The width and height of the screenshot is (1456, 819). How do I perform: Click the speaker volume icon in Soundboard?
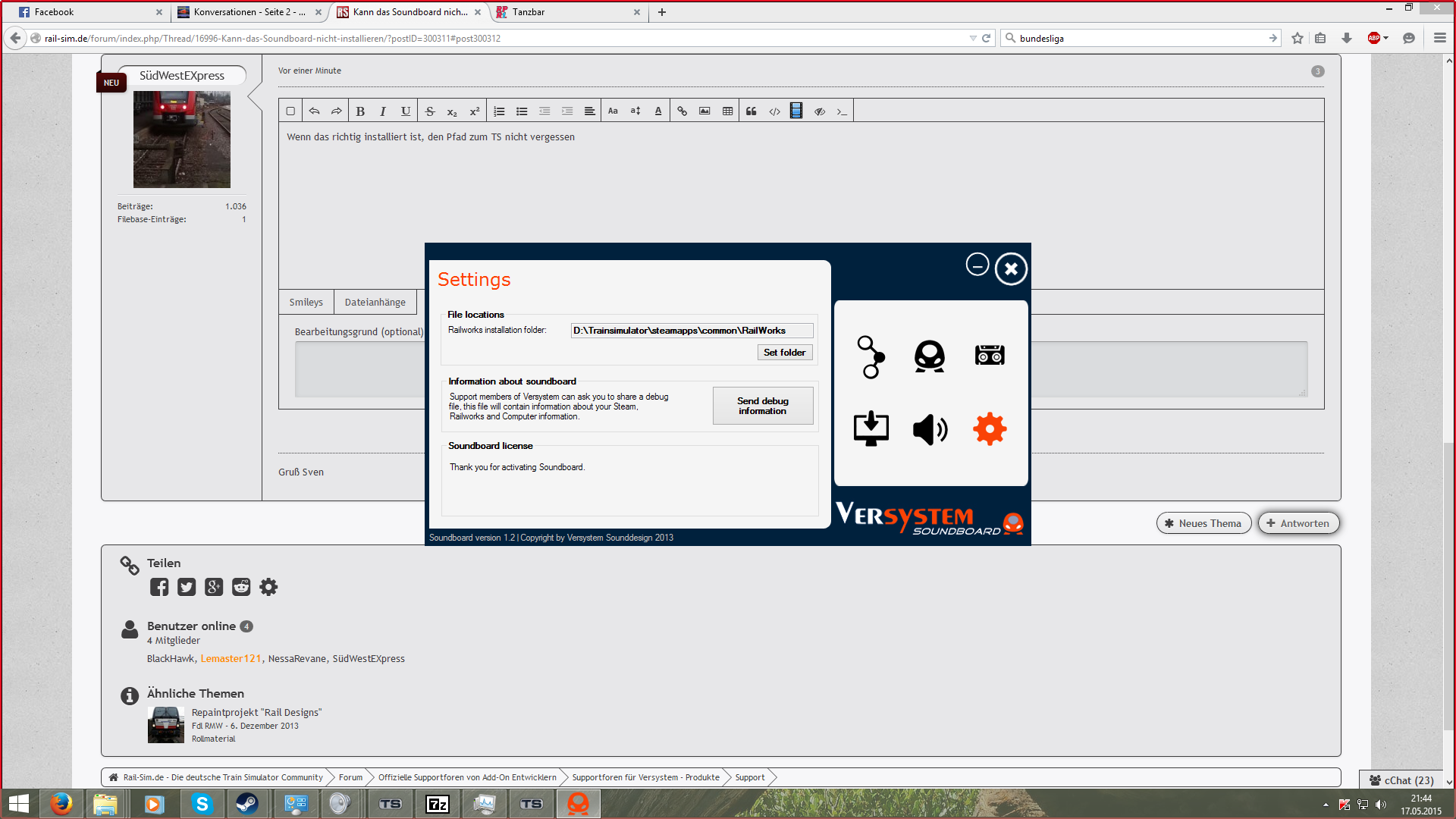[x=930, y=429]
